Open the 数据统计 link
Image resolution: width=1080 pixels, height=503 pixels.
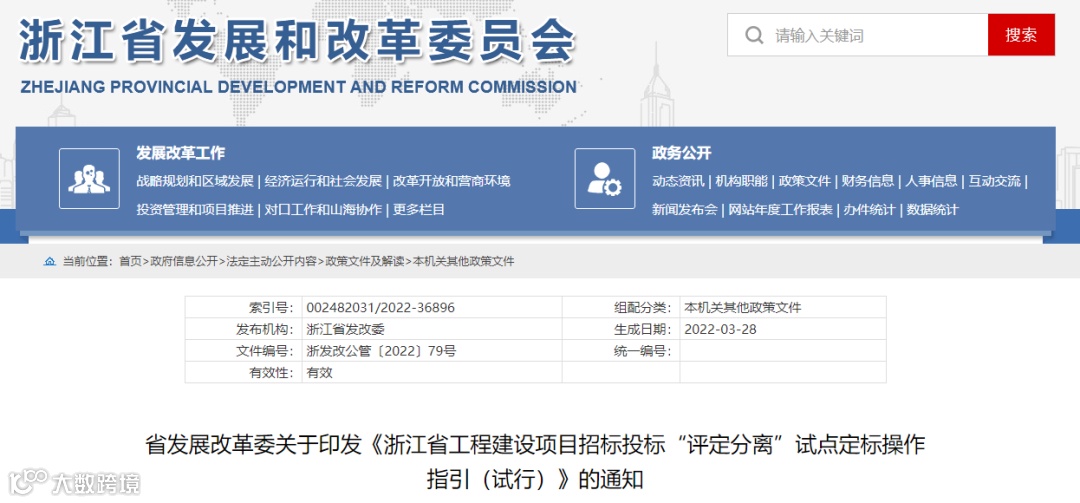933,209
